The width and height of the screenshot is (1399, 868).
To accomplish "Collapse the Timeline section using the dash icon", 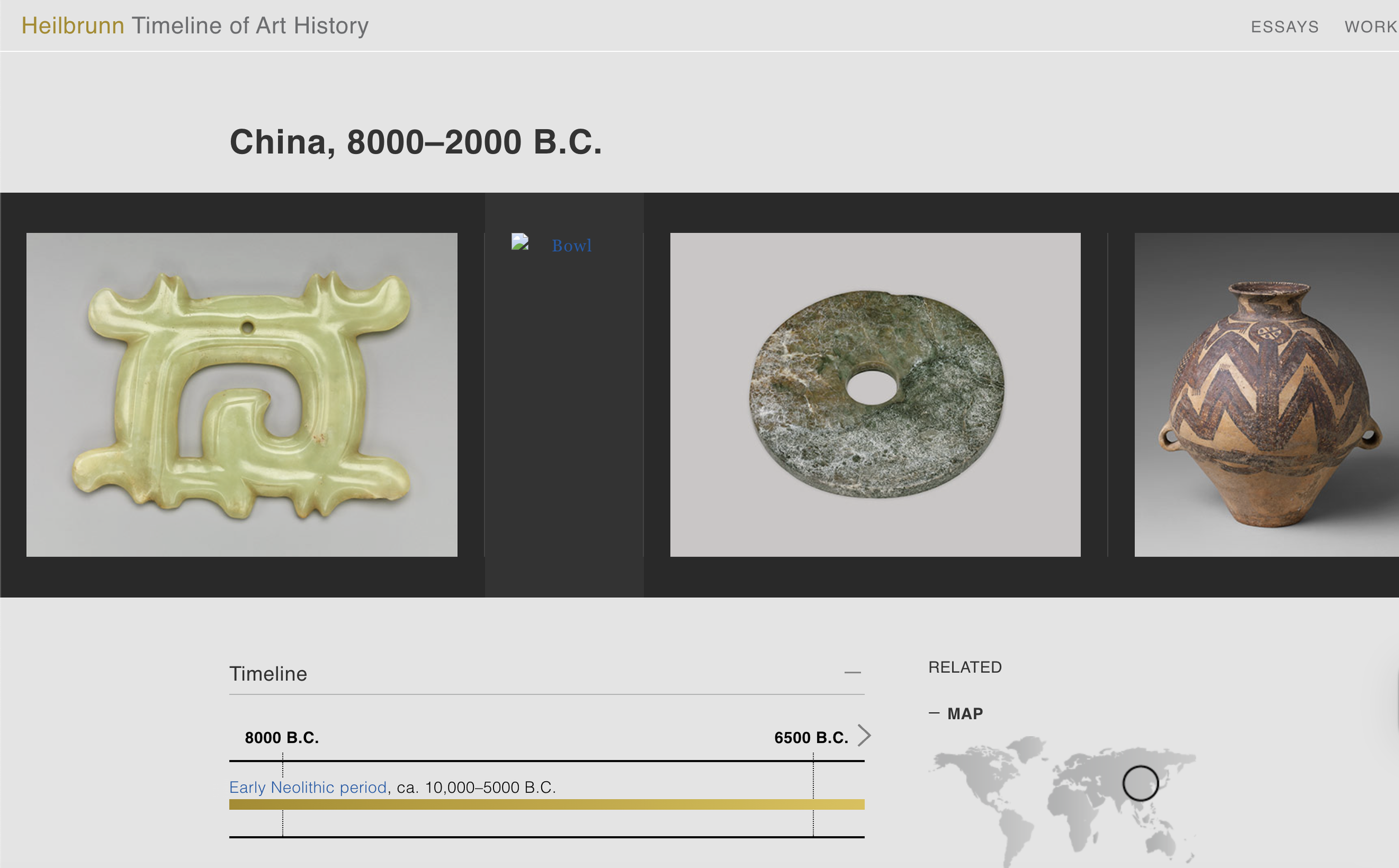I will 852,672.
